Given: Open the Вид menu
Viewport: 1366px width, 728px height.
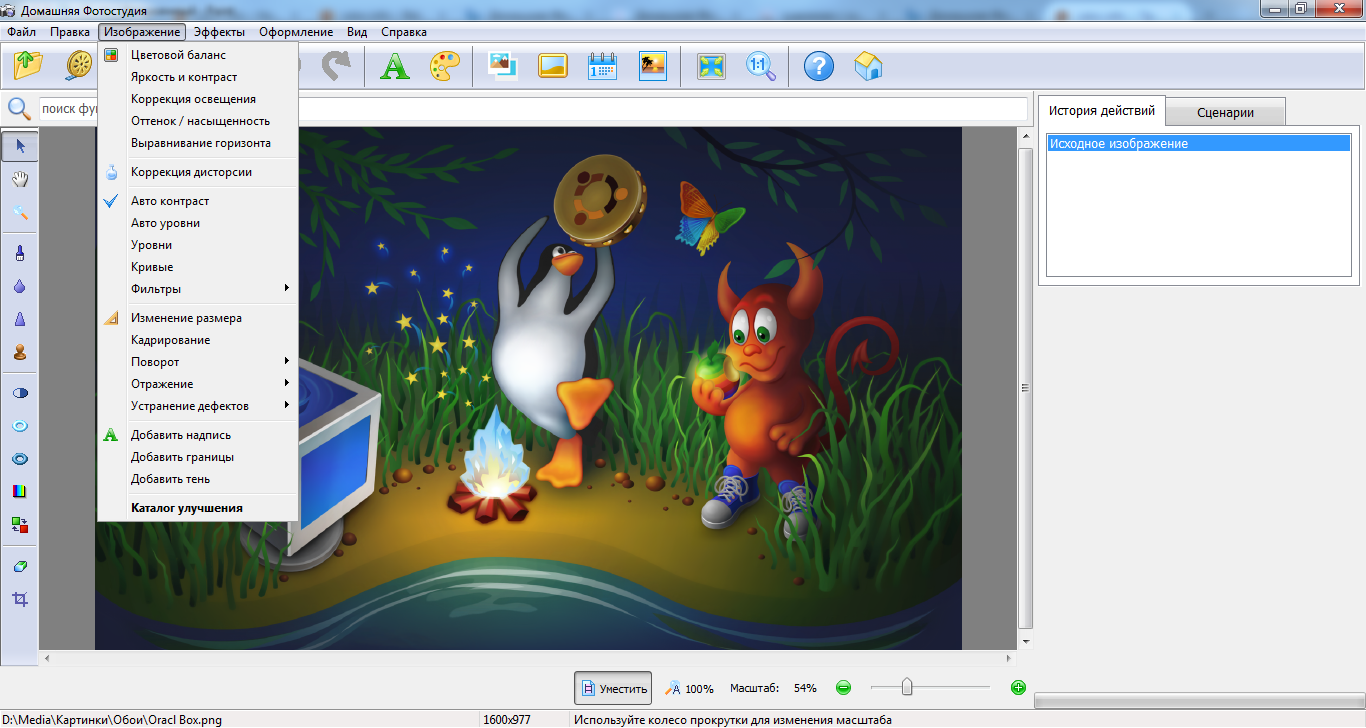Looking at the screenshot, I should (x=357, y=32).
